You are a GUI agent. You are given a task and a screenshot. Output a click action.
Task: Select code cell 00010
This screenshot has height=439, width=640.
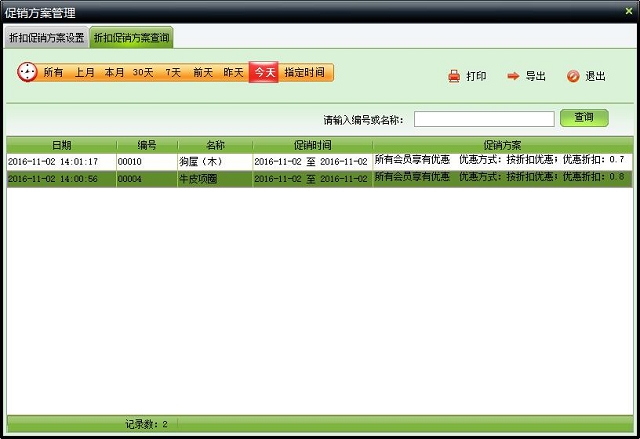[147, 162]
